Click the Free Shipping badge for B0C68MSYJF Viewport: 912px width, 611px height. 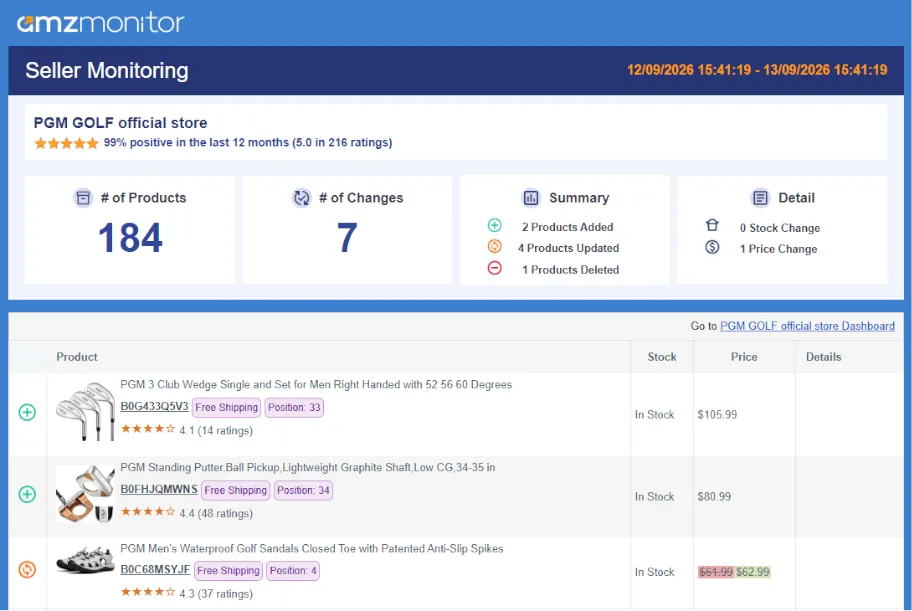pos(228,570)
